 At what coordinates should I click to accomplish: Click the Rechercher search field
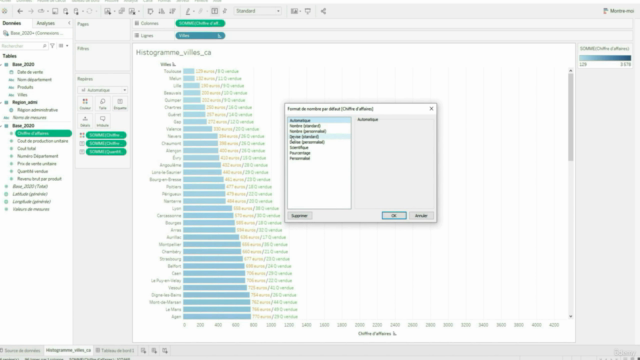pos(23,46)
